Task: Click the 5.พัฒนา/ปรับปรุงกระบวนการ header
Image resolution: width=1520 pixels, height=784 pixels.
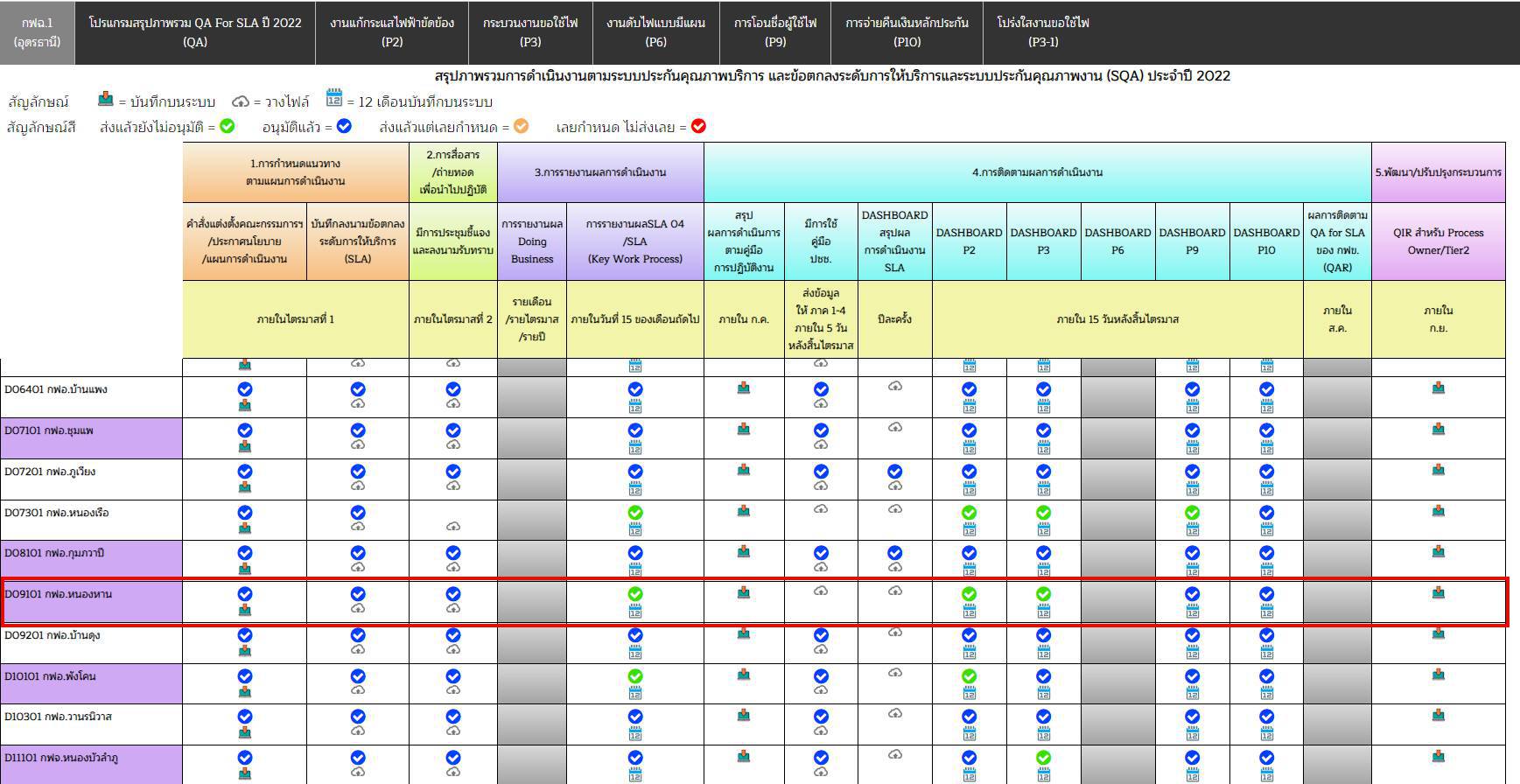Action: click(x=1438, y=172)
